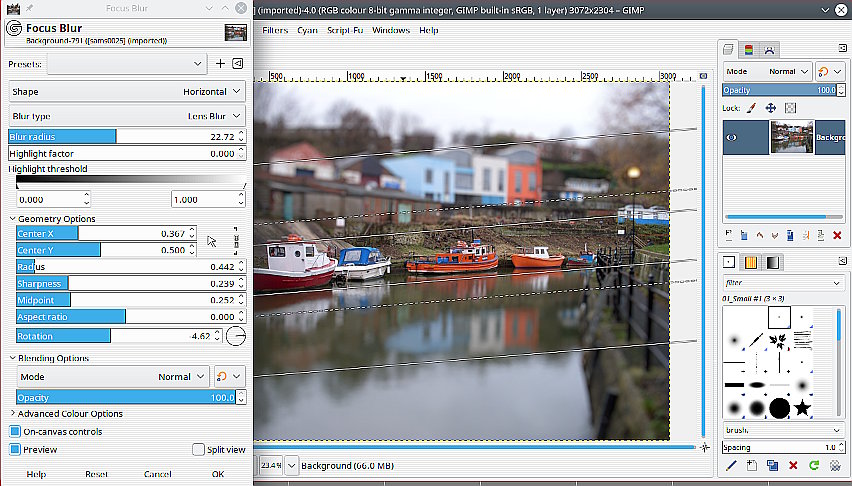Save current settings as preset with plus icon
The image size is (852, 486).
tap(221, 64)
